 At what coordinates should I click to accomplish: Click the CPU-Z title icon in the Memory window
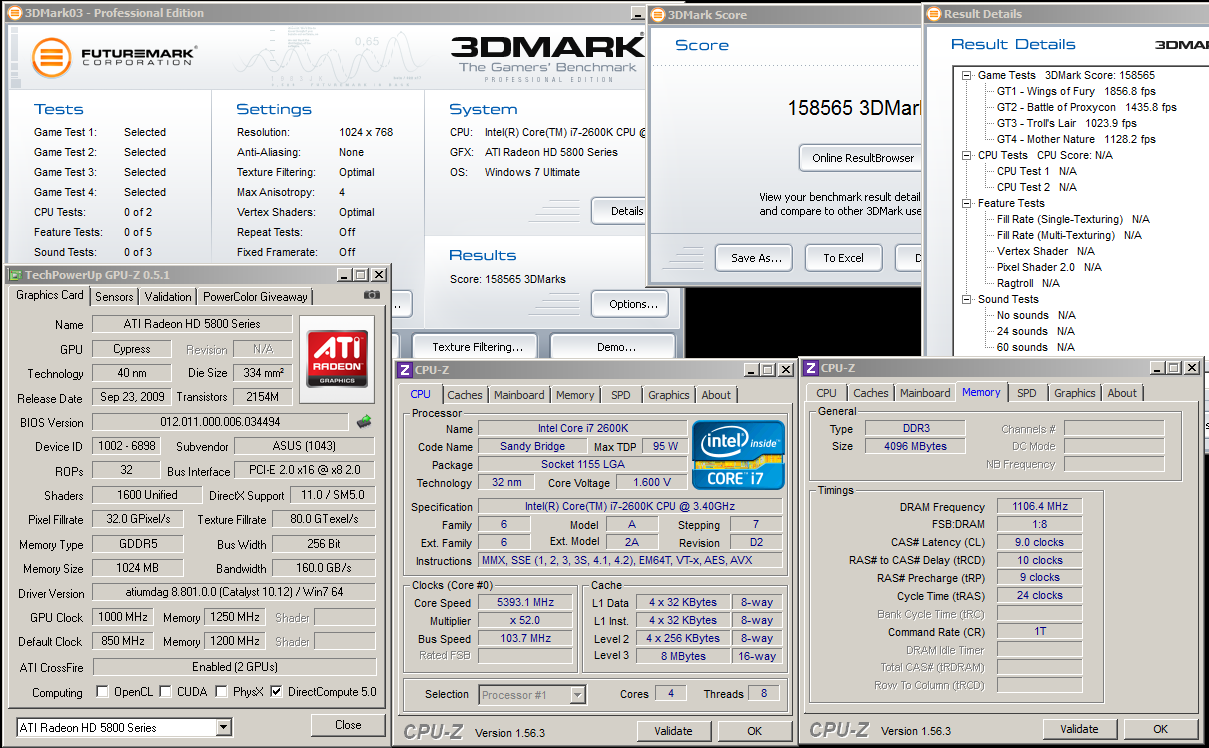coord(811,367)
